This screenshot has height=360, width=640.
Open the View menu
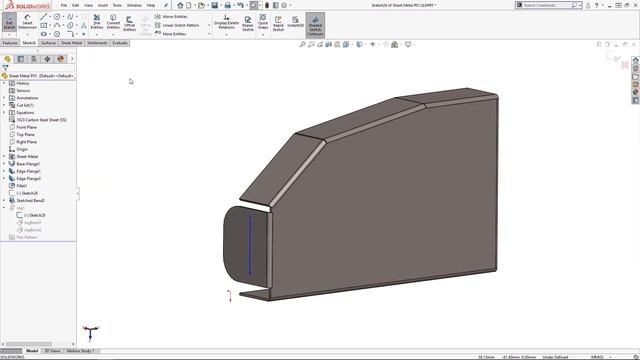[x=88, y=5]
